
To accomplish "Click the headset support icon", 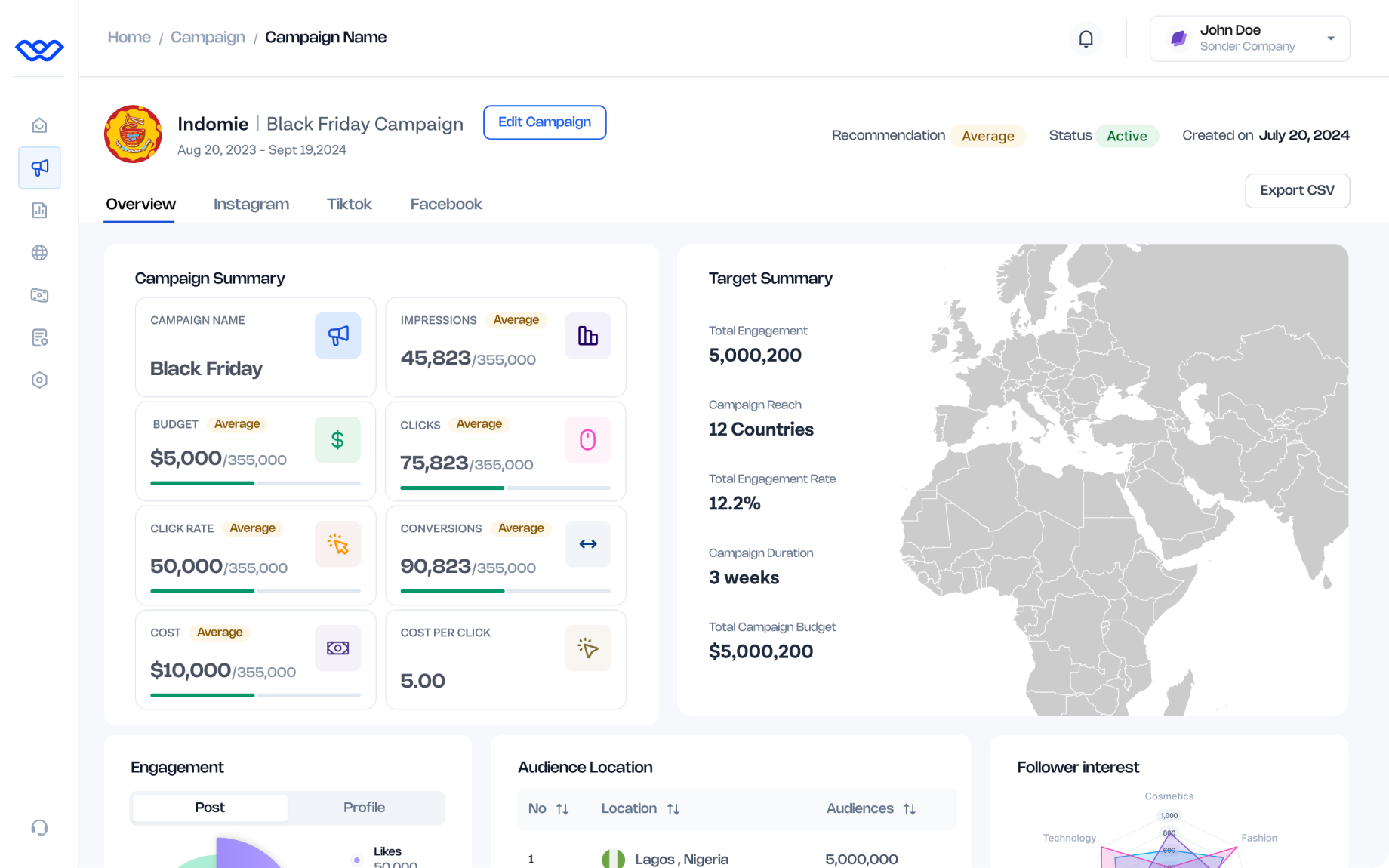I will [40, 828].
